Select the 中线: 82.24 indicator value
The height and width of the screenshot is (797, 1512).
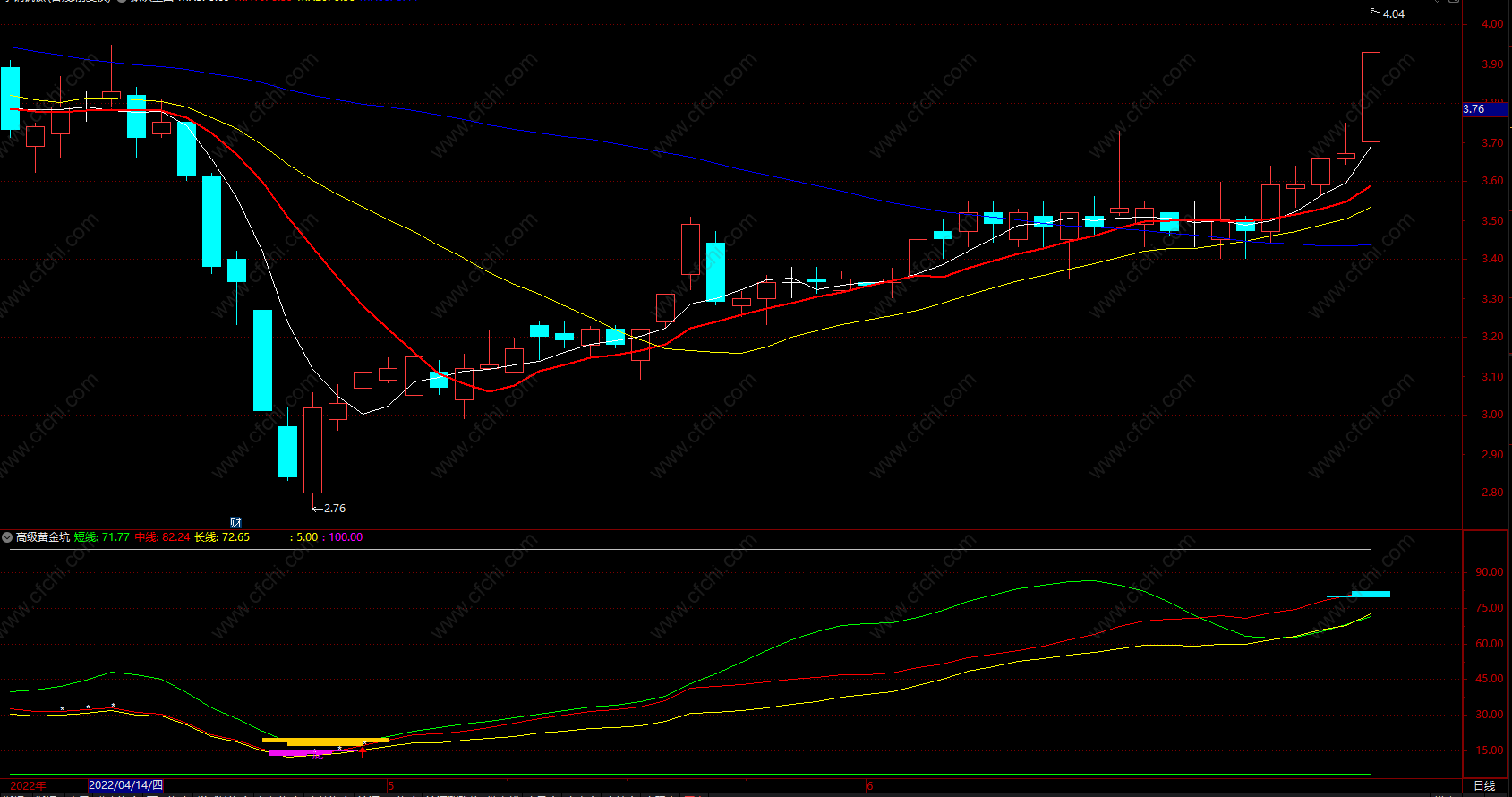pyautogui.click(x=163, y=537)
